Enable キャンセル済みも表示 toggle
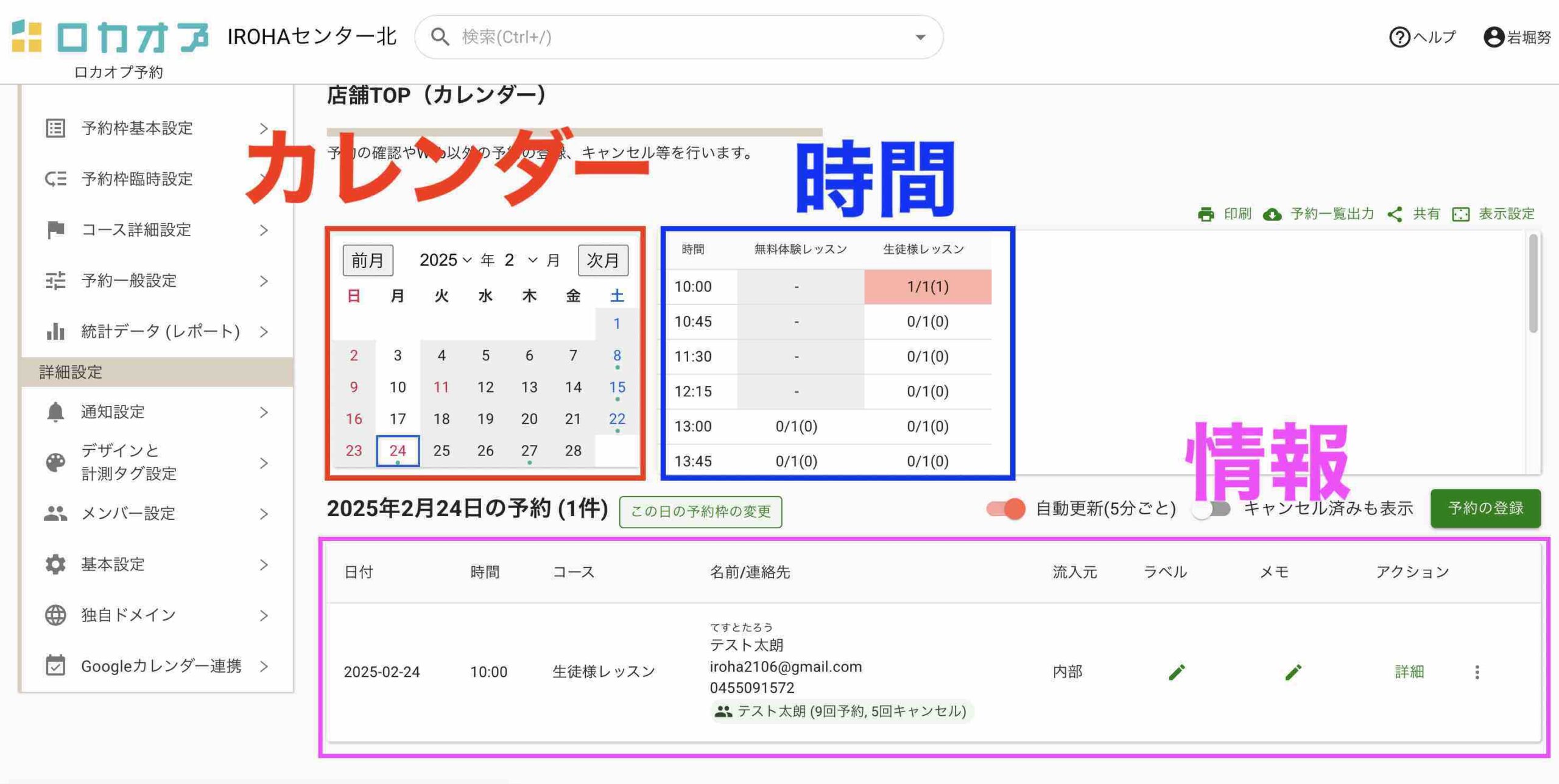Image resolution: width=1559 pixels, height=784 pixels. [x=1212, y=508]
